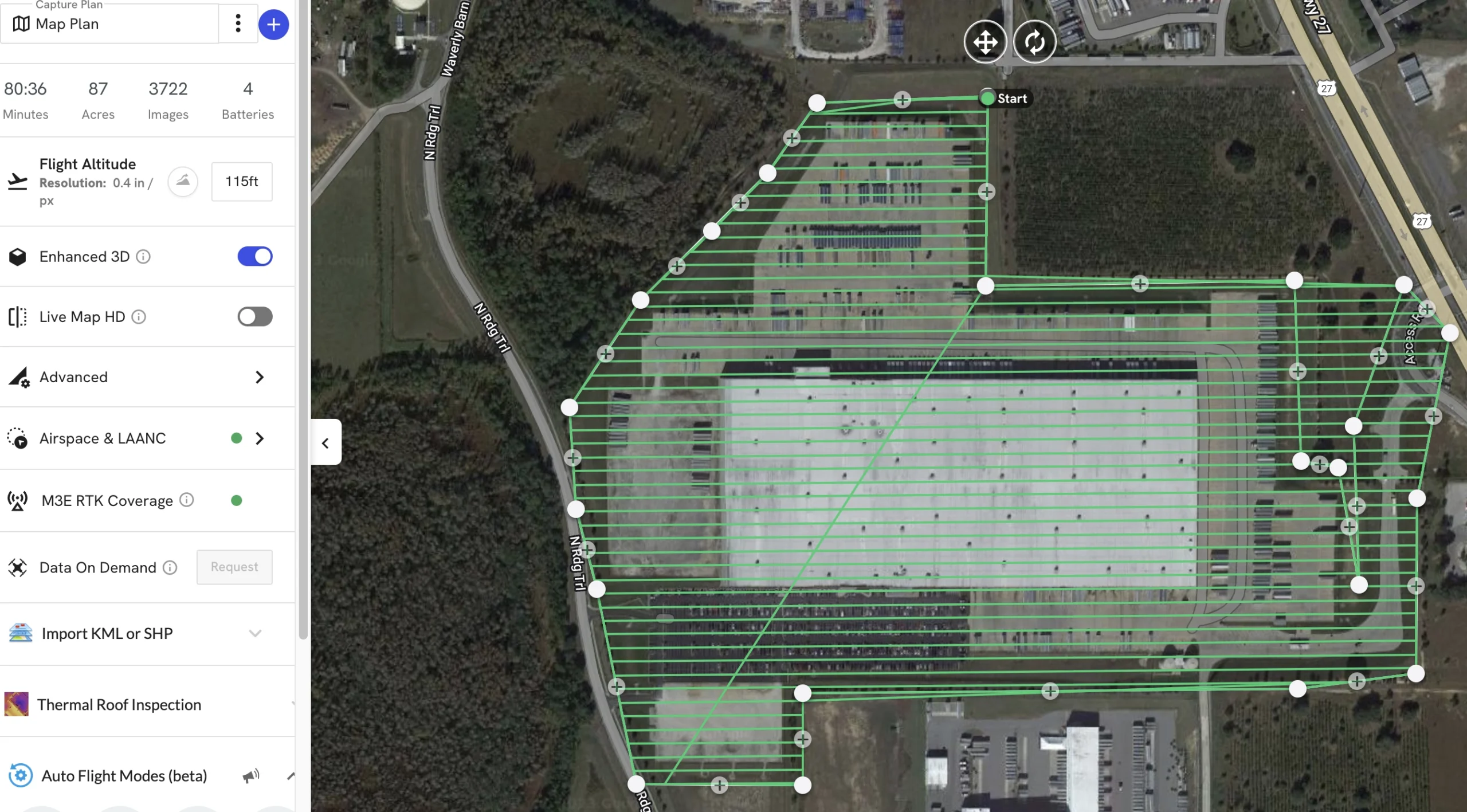1467x812 pixels.
Task: Toggle Live Map HD on or off
Action: [x=254, y=317]
